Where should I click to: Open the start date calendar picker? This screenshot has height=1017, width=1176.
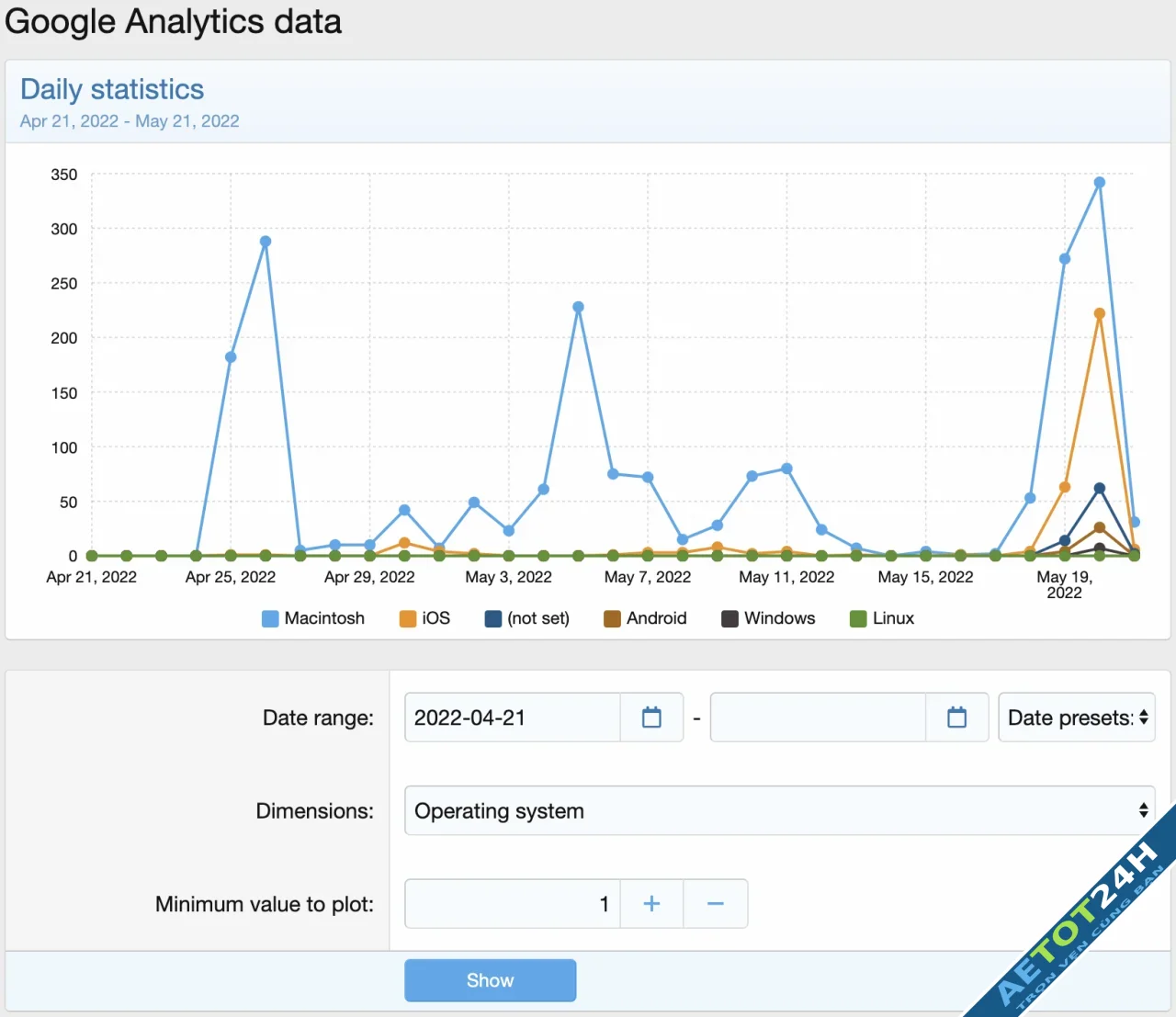tap(651, 718)
